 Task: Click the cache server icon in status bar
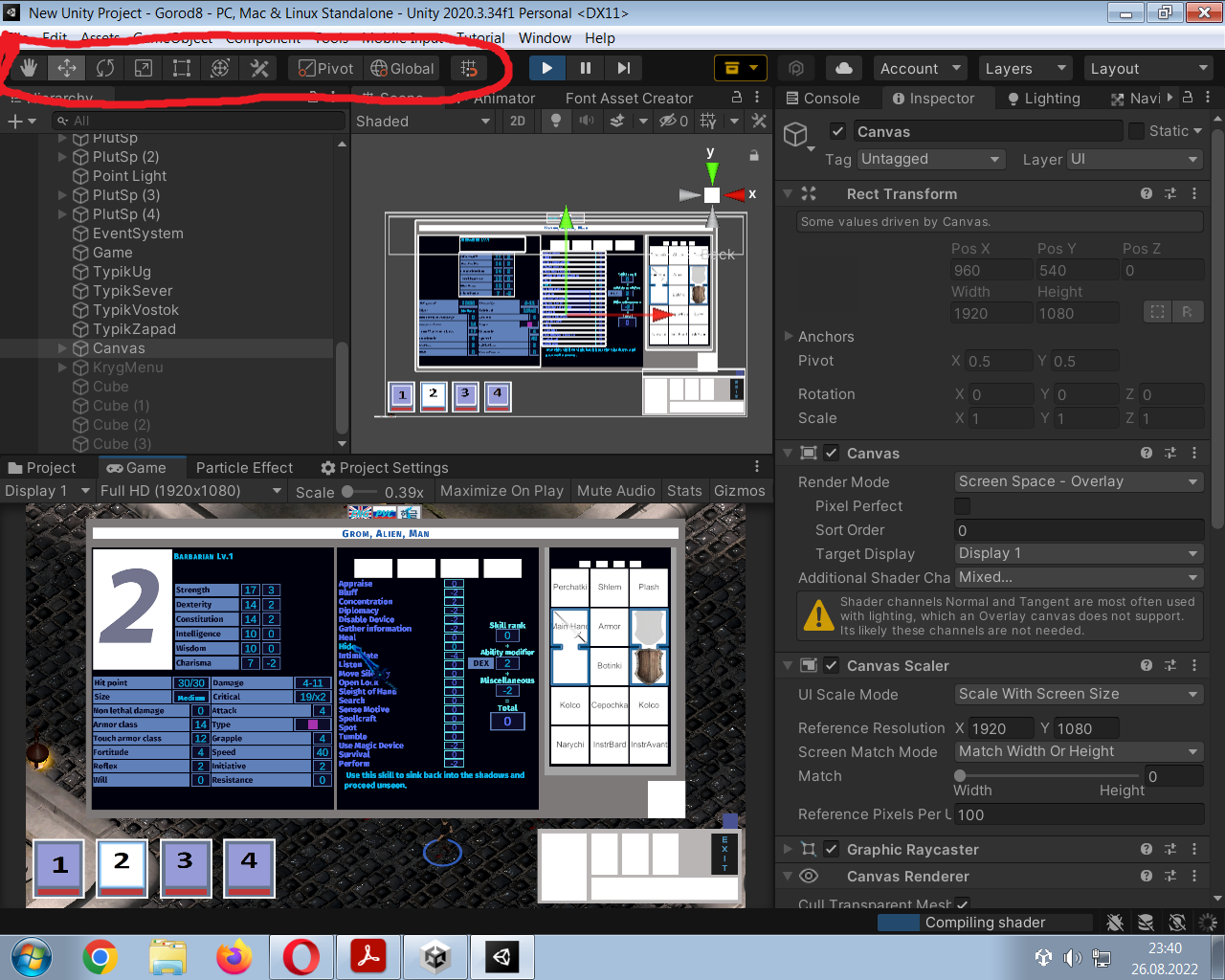coord(1146,923)
